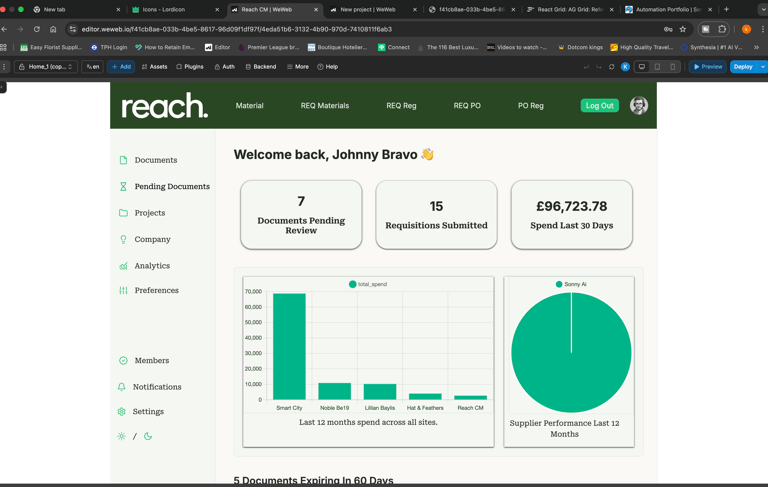Click the Preview button
The height and width of the screenshot is (487, 768).
tap(708, 67)
